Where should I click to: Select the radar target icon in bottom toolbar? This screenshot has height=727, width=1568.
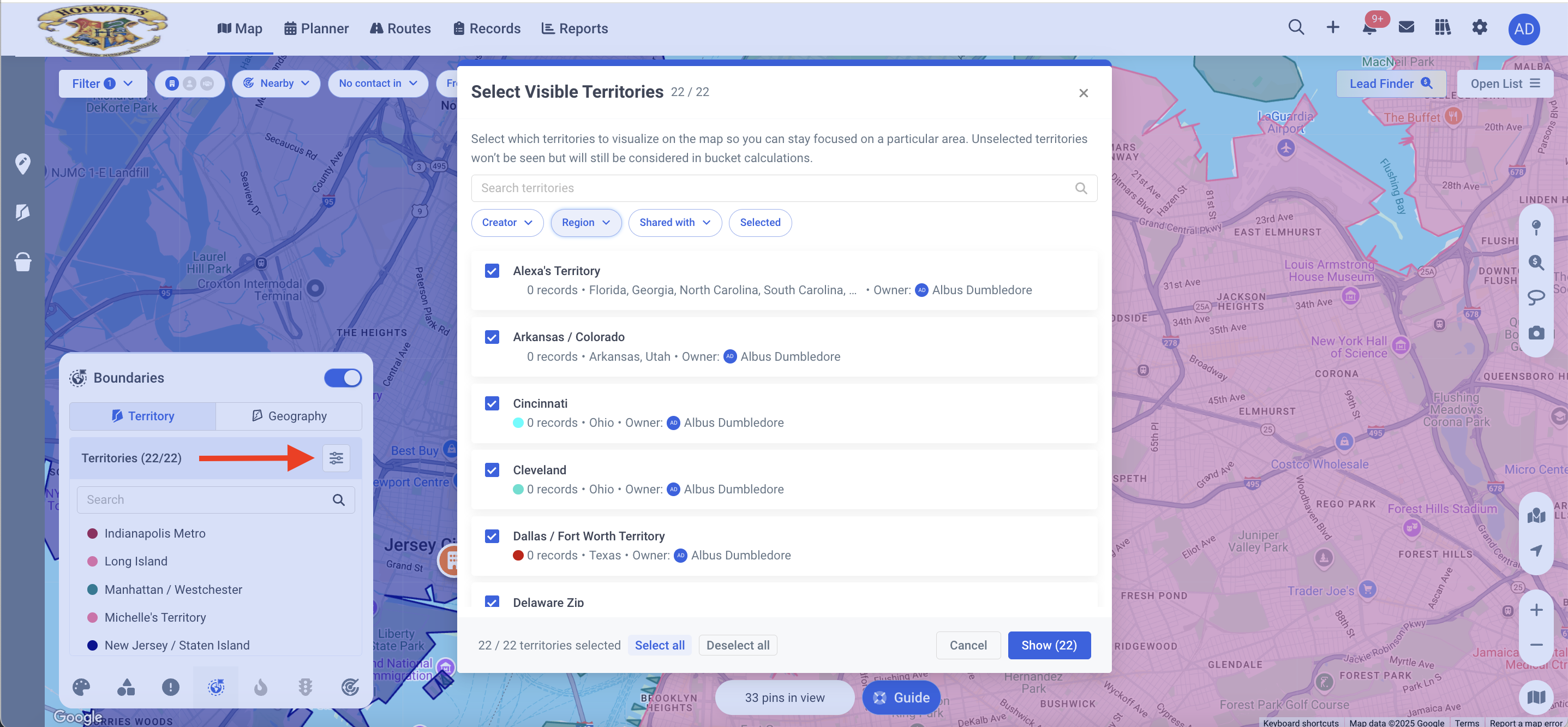(x=350, y=687)
